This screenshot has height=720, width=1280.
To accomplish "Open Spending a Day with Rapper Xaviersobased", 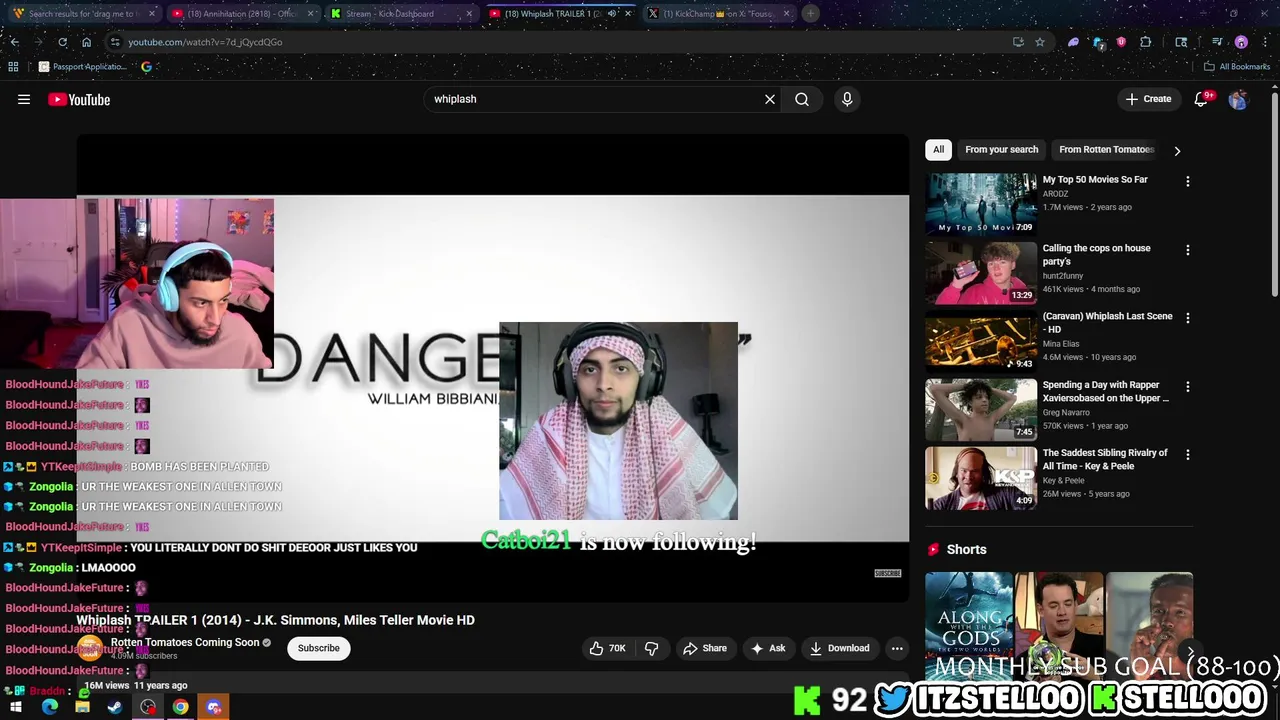I will pyautogui.click(x=1105, y=391).
